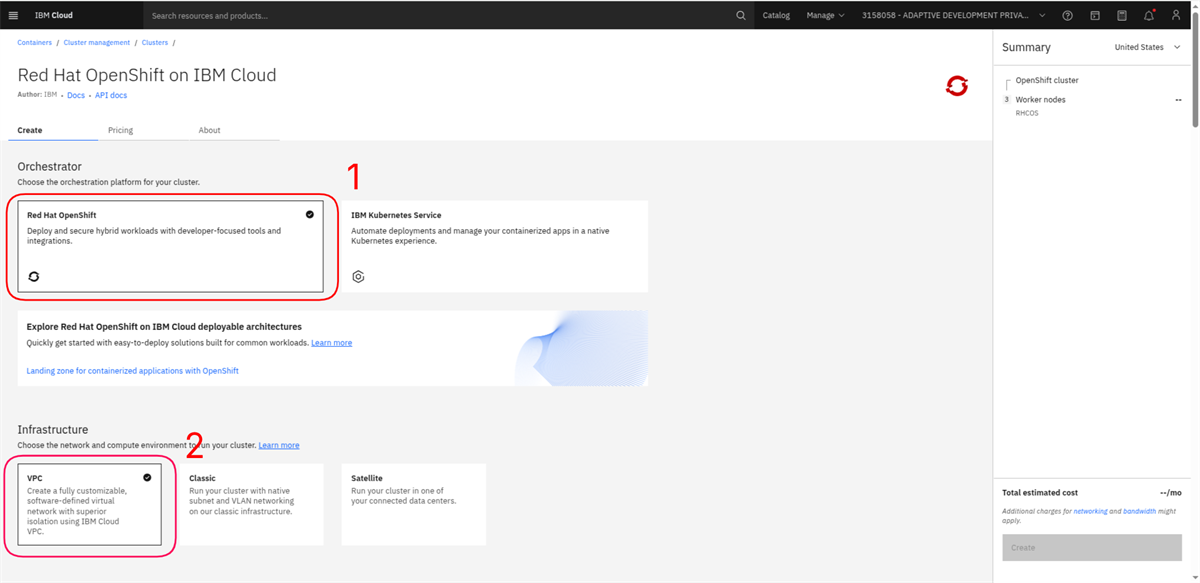The width and height of the screenshot is (1200, 583).
Task: Open the networking charges link
Action: pos(1091,511)
